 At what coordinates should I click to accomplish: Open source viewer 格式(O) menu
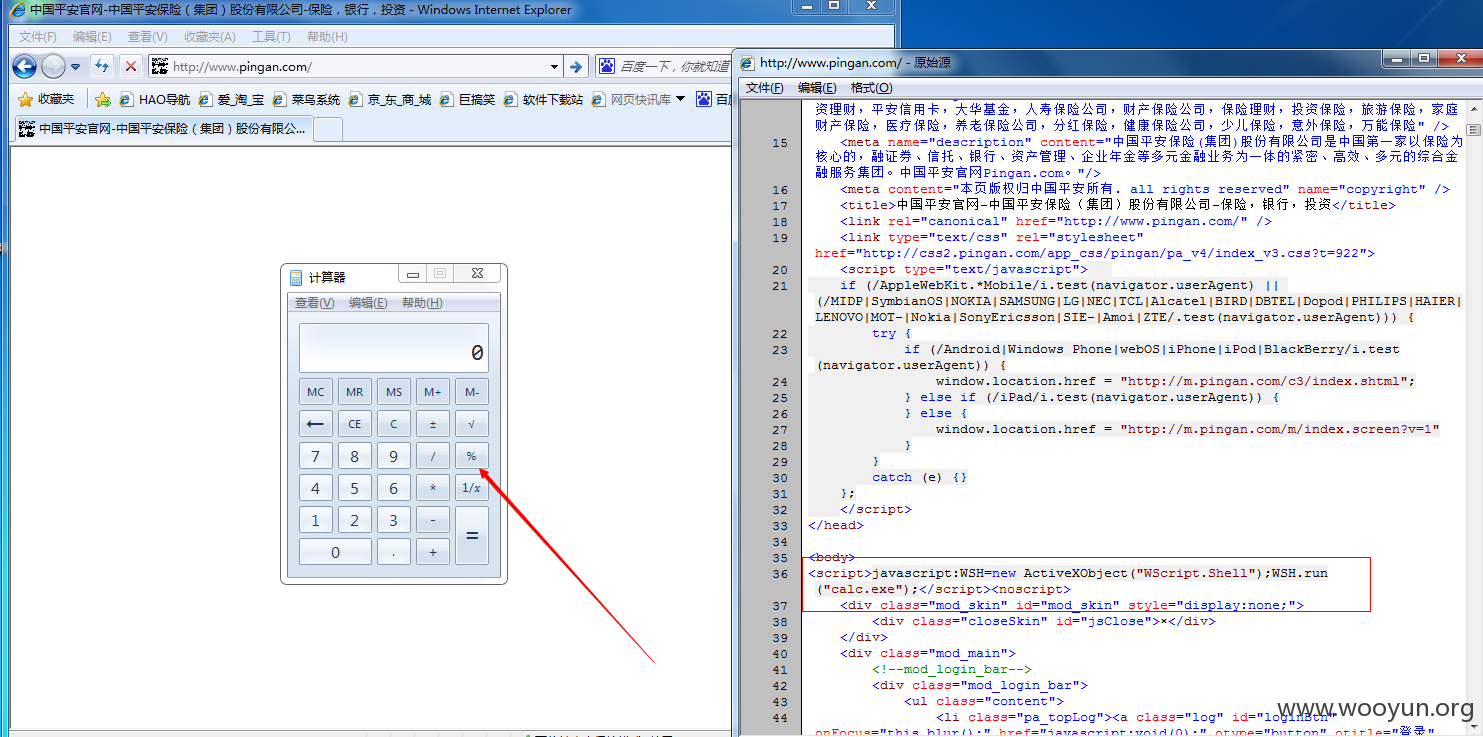871,88
